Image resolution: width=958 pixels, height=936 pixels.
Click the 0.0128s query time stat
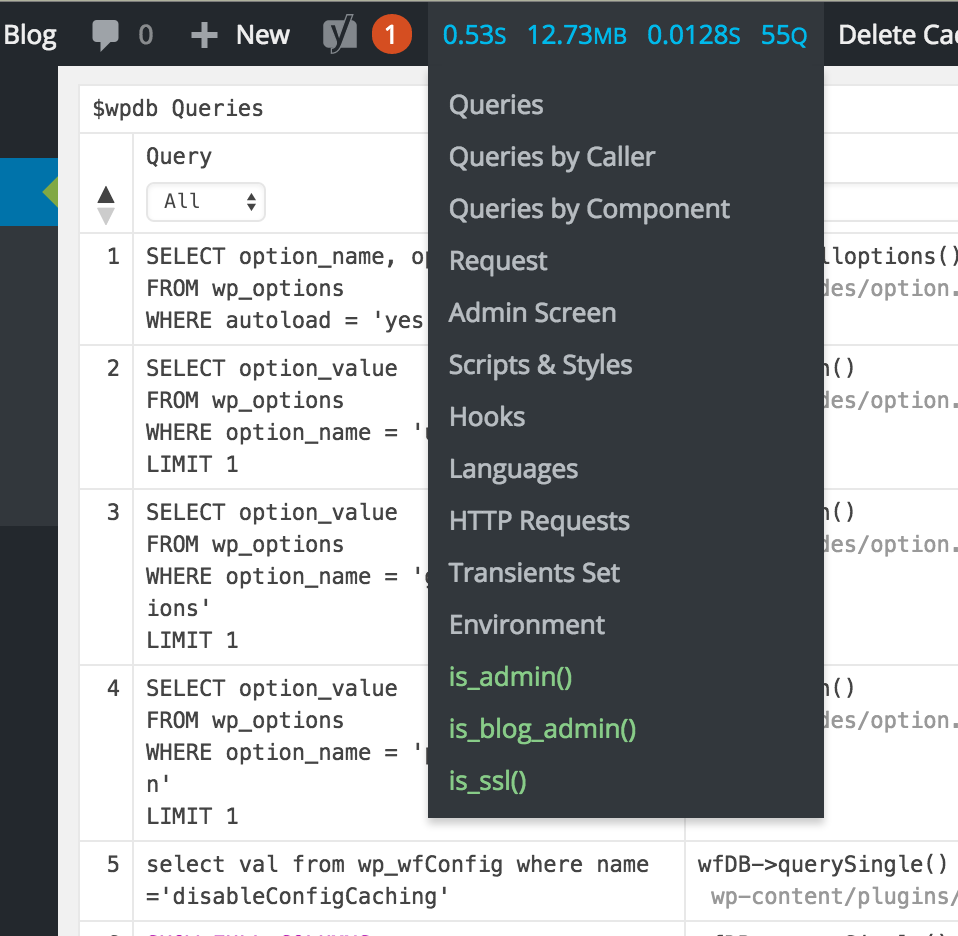coord(693,35)
